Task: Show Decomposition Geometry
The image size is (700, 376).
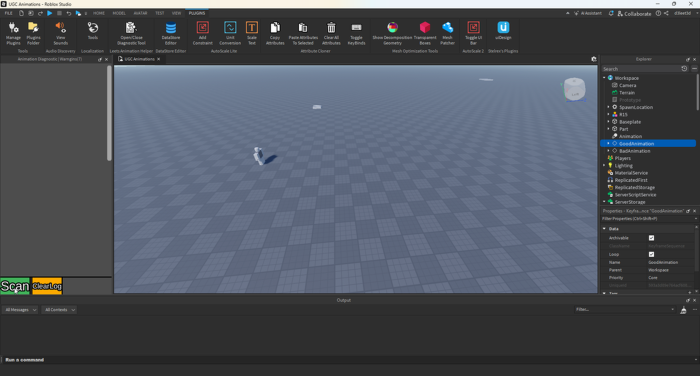Action: tap(392, 33)
